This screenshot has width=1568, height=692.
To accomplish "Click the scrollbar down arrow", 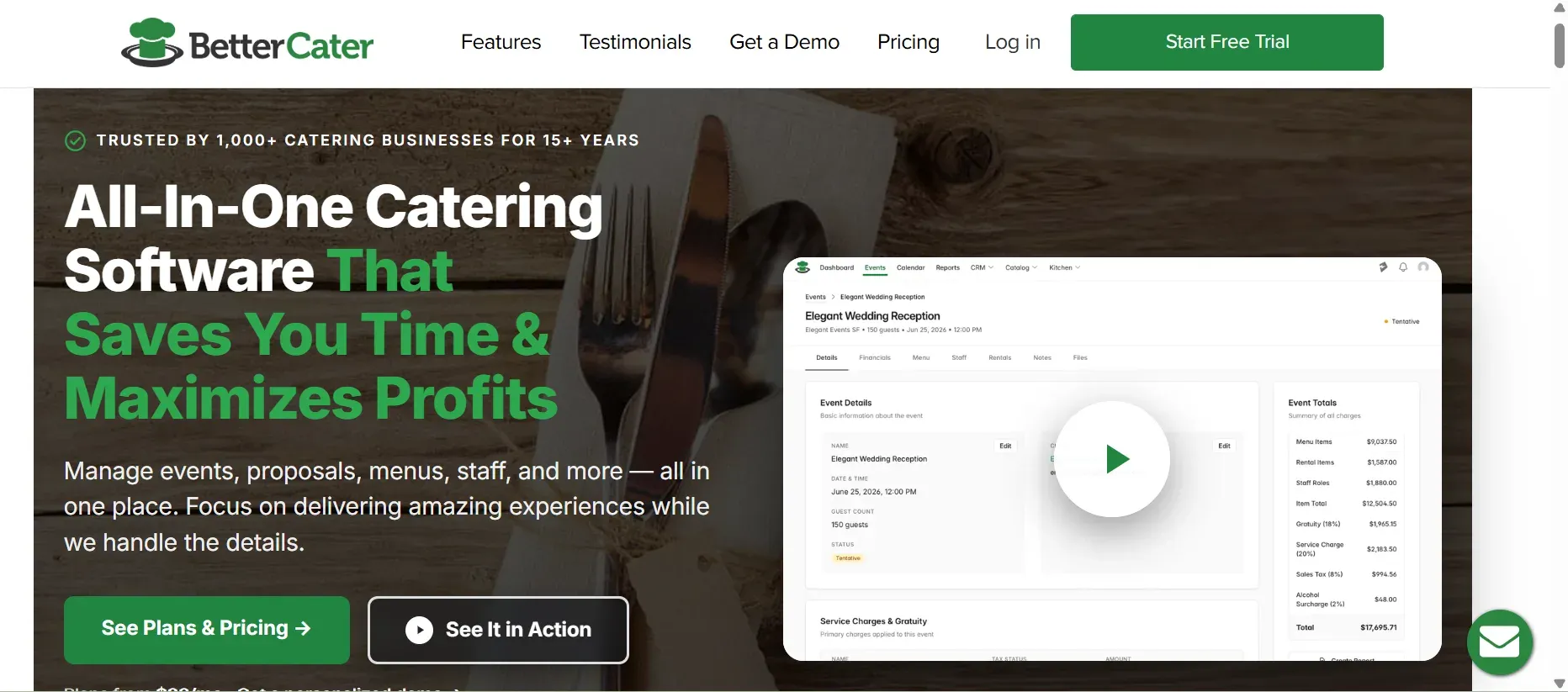I will (1559, 684).
